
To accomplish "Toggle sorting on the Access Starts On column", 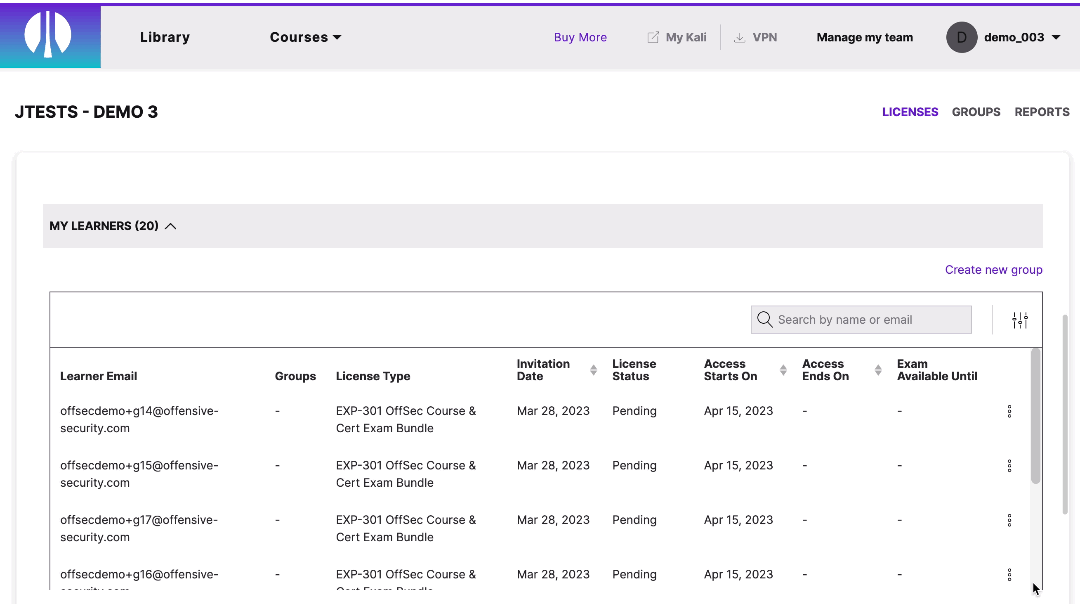I will click(x=781, y=369).
